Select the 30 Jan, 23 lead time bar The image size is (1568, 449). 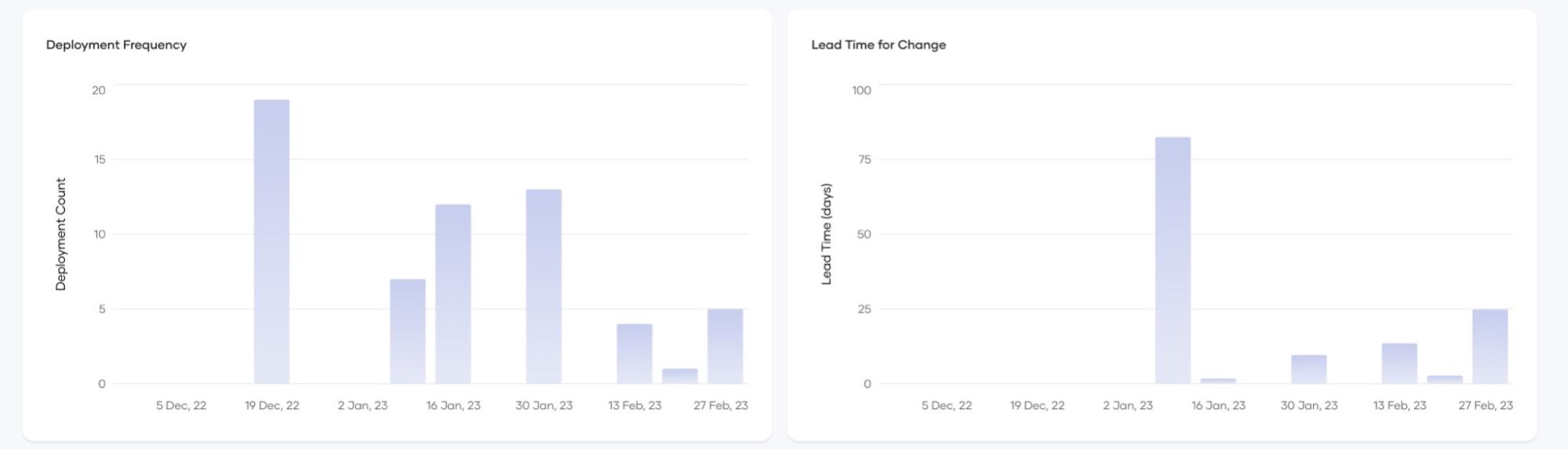point(1308,369)
